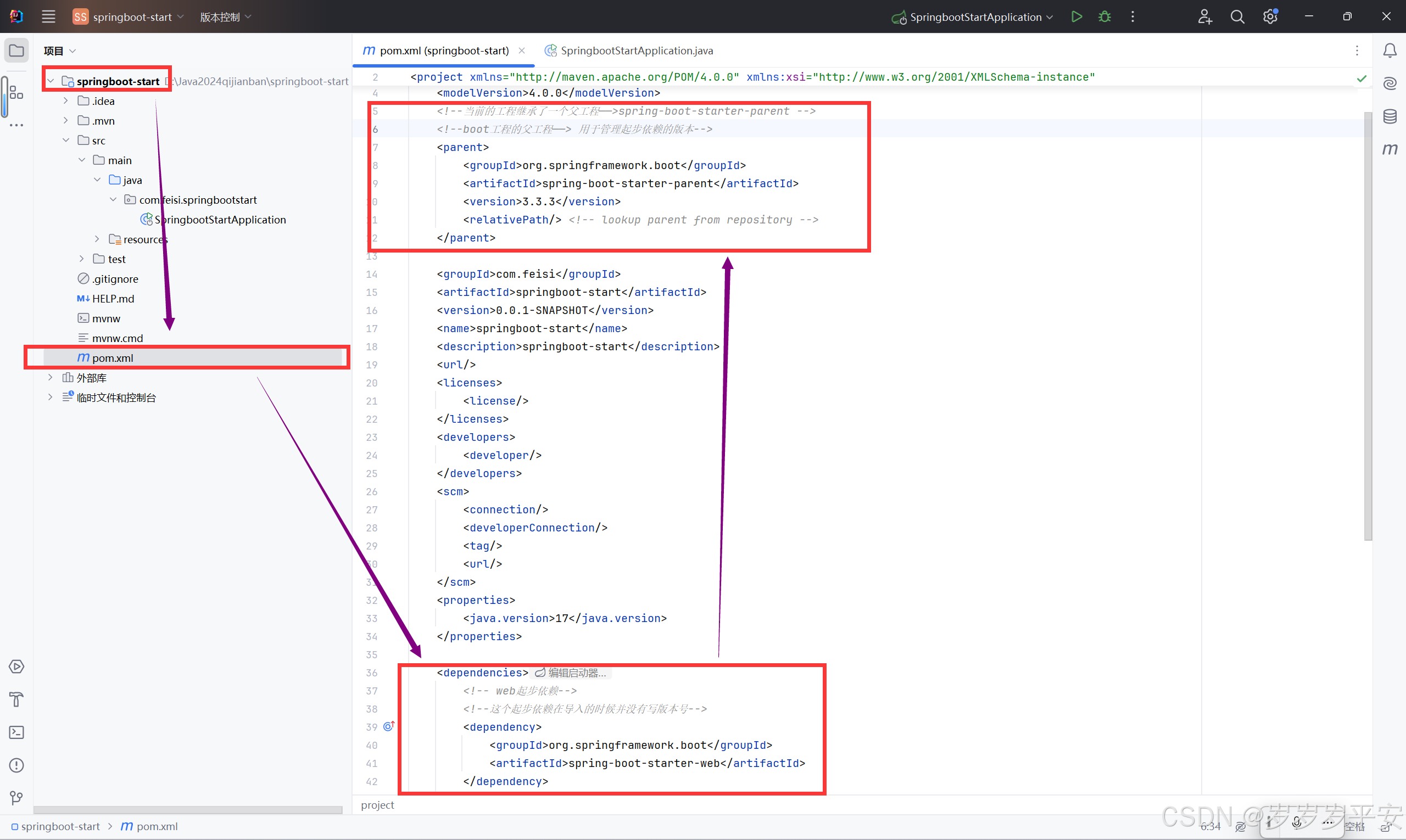Expand the 临时文件和控制台 node
Screen dimensions: 1406x840
pyautogui.click(x=51, y=397)
